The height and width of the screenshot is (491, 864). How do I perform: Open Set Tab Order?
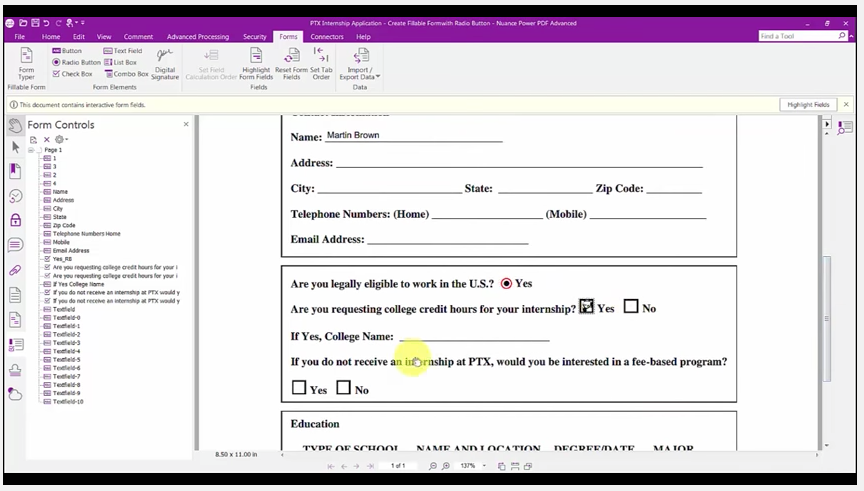click(x=321, y=64)
